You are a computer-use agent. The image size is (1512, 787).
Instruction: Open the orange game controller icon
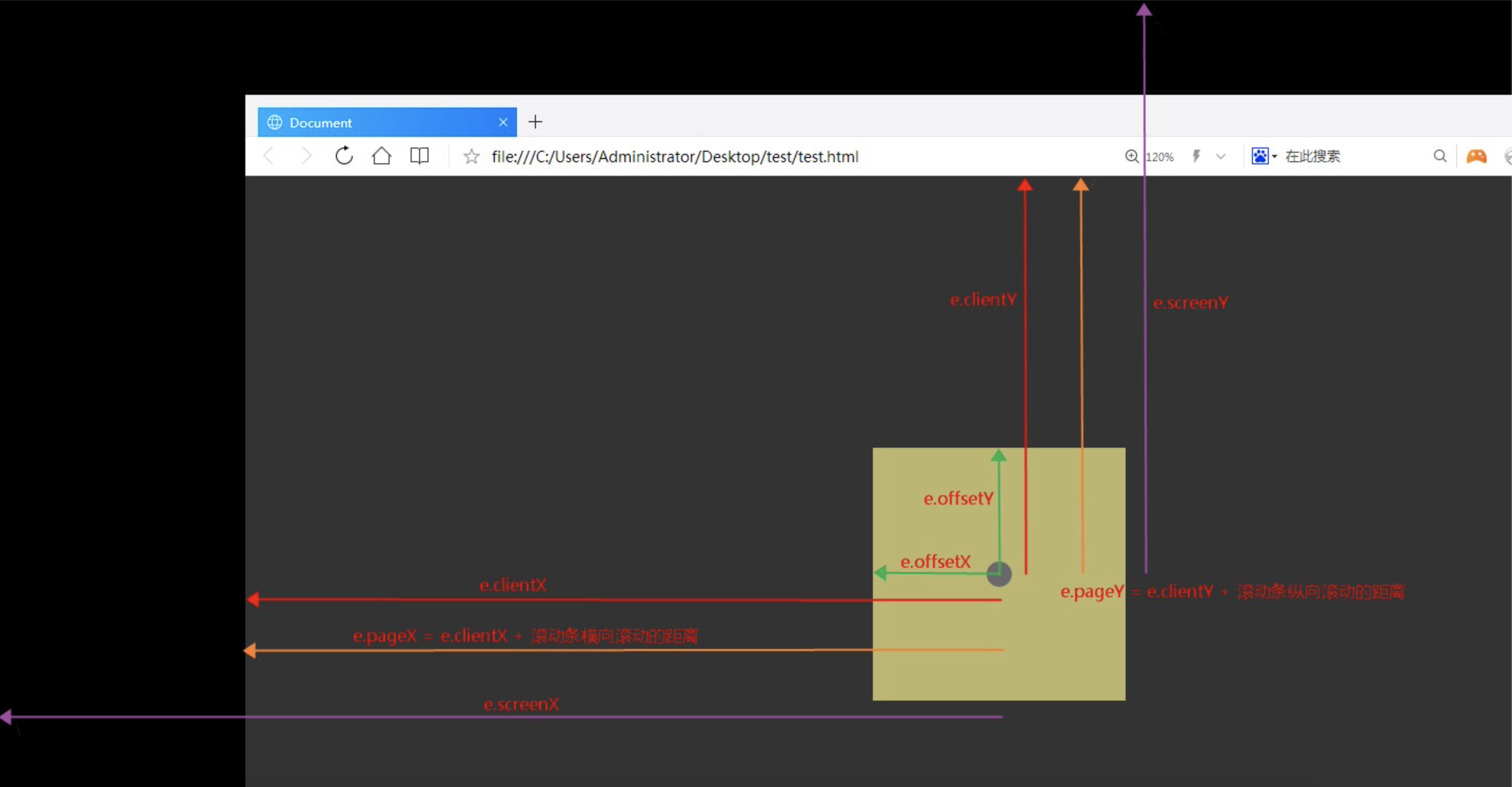(x=1476, y=156)
